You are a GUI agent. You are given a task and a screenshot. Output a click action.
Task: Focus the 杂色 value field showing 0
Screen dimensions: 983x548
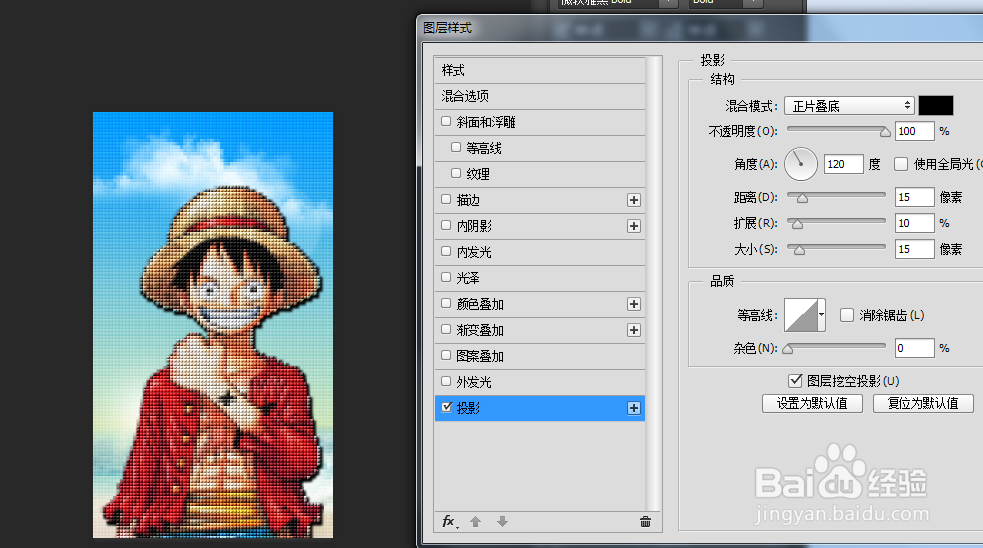[x=915, y=348]
